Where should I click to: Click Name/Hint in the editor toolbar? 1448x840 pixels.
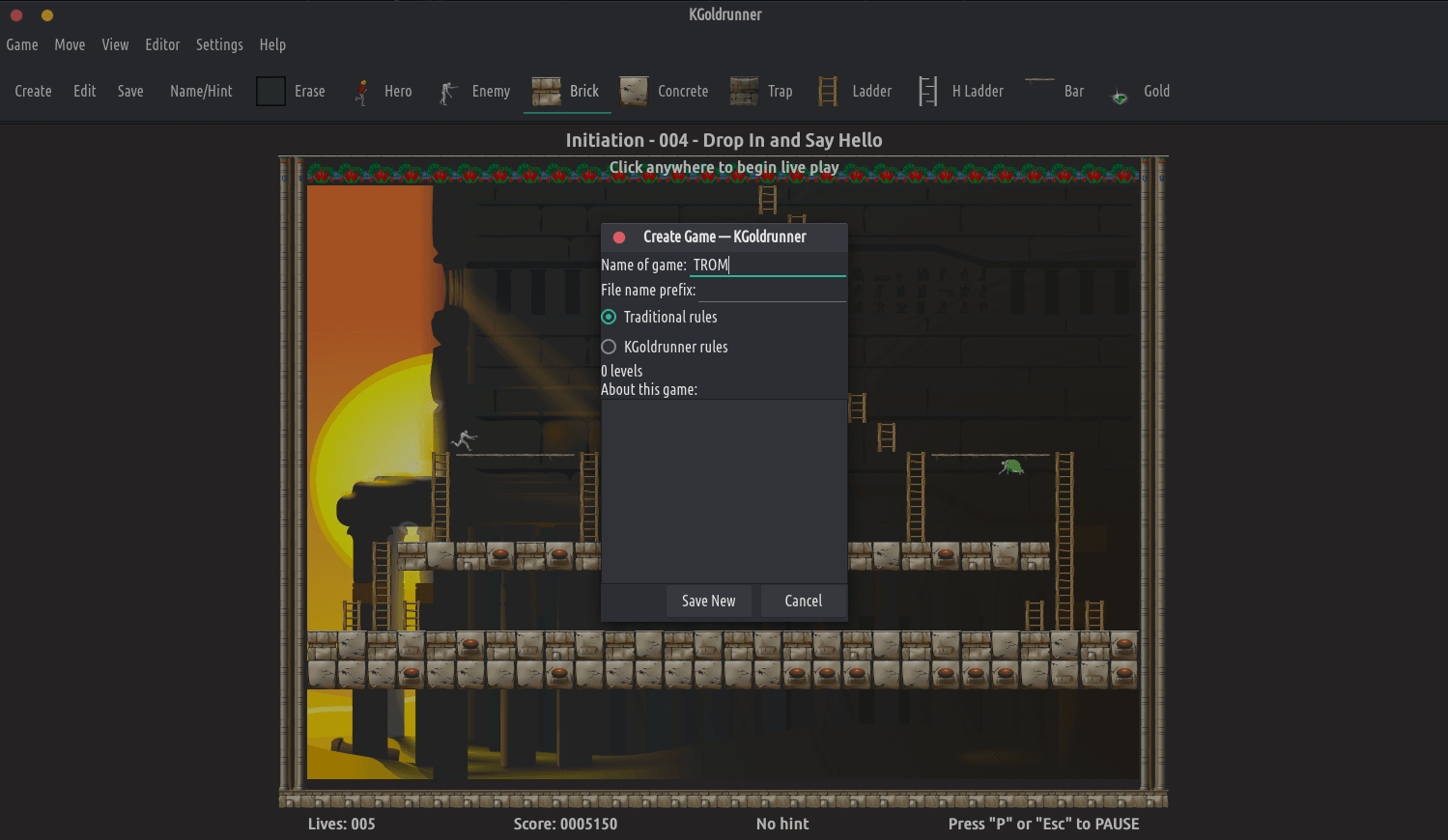pyautogui.click(x=201, y=91)
